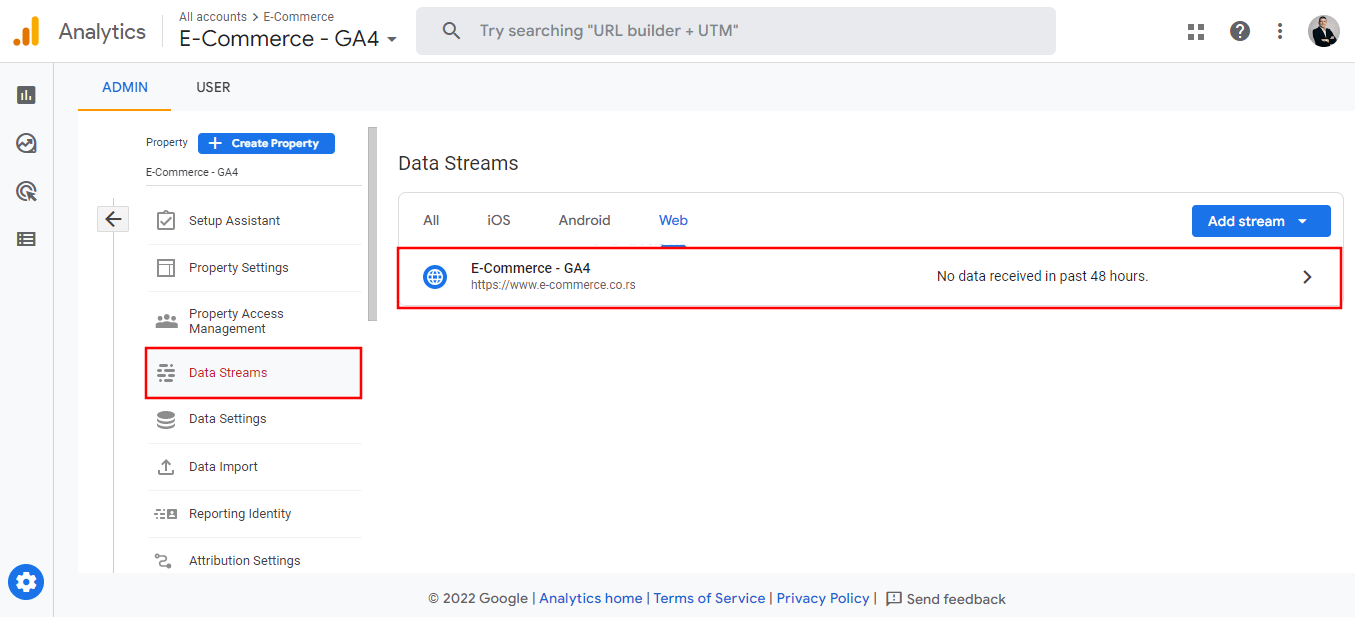The image size is (1355, 617).
Task: Click the Admin gear icon at bottom left
Action: (25, 582)
